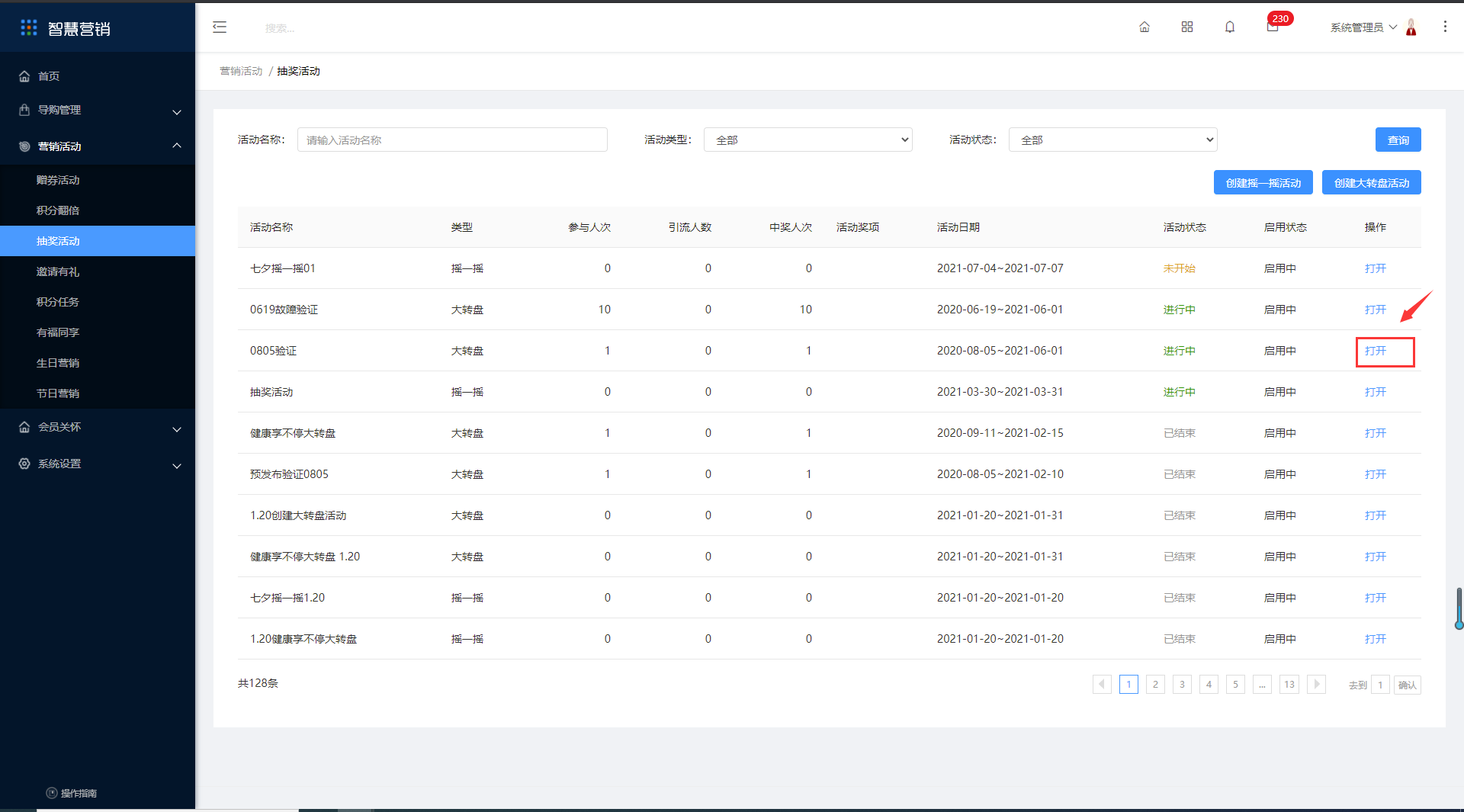
Task: Click 创建摇一摇活动 button
Action: (x=1263, y=182)
